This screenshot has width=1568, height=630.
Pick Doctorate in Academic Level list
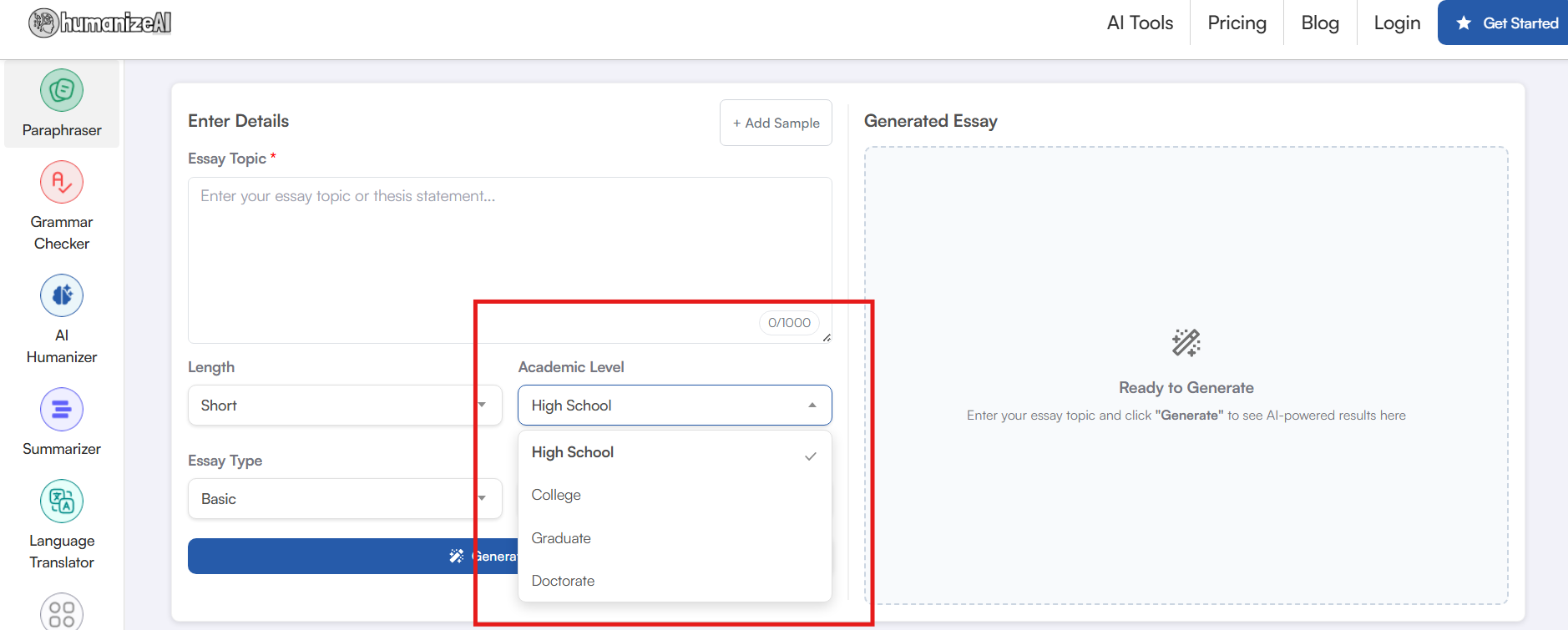coord(563,581)
